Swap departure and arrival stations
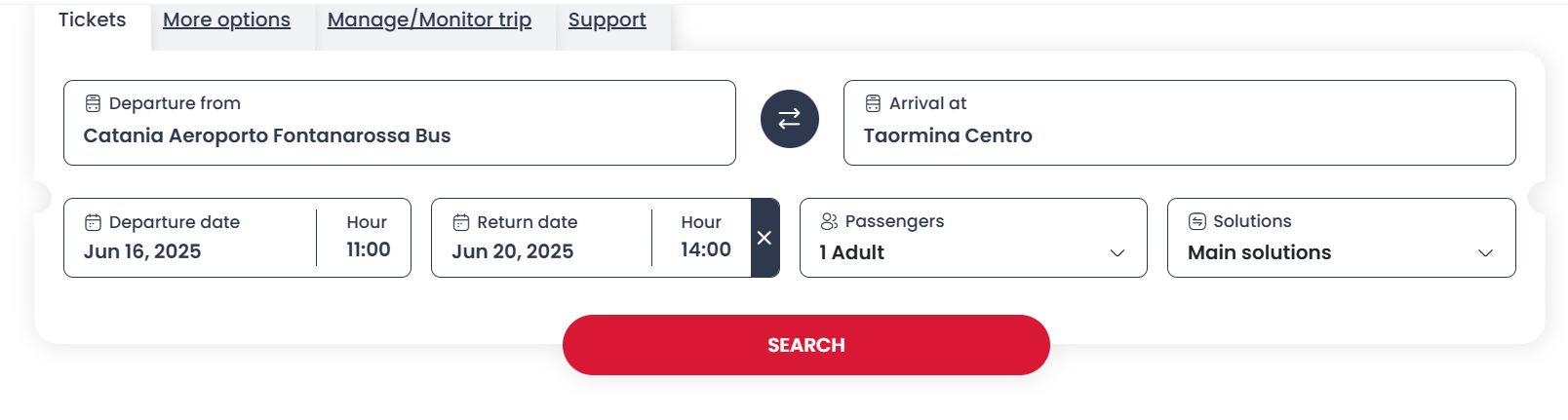Viewport: 1568px width, 420px height. point(789,119)
